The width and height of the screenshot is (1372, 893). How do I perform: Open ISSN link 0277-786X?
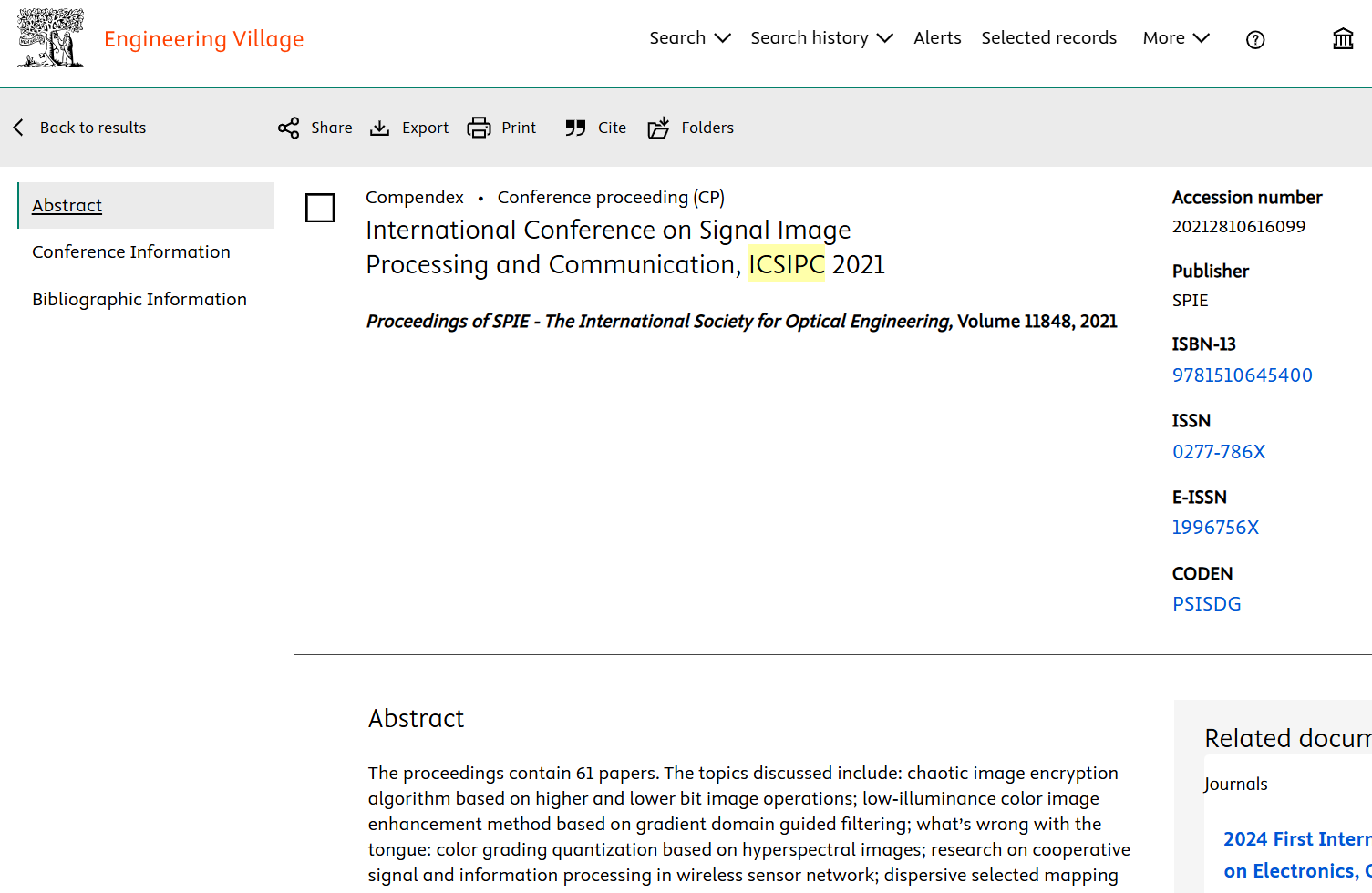point(1219,452)
